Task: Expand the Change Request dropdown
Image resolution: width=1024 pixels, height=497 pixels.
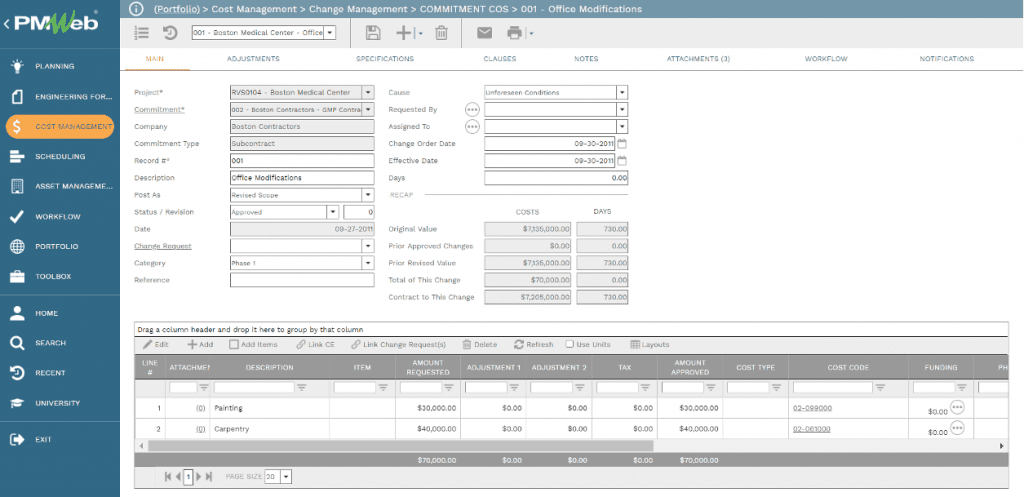Action: coord(368,246)
